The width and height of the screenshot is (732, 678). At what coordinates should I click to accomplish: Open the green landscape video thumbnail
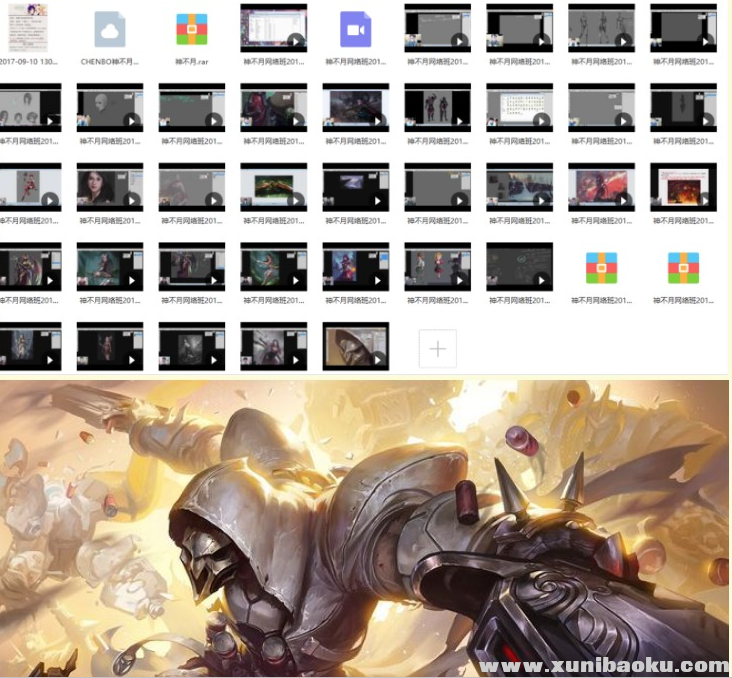tap(273, 187)
